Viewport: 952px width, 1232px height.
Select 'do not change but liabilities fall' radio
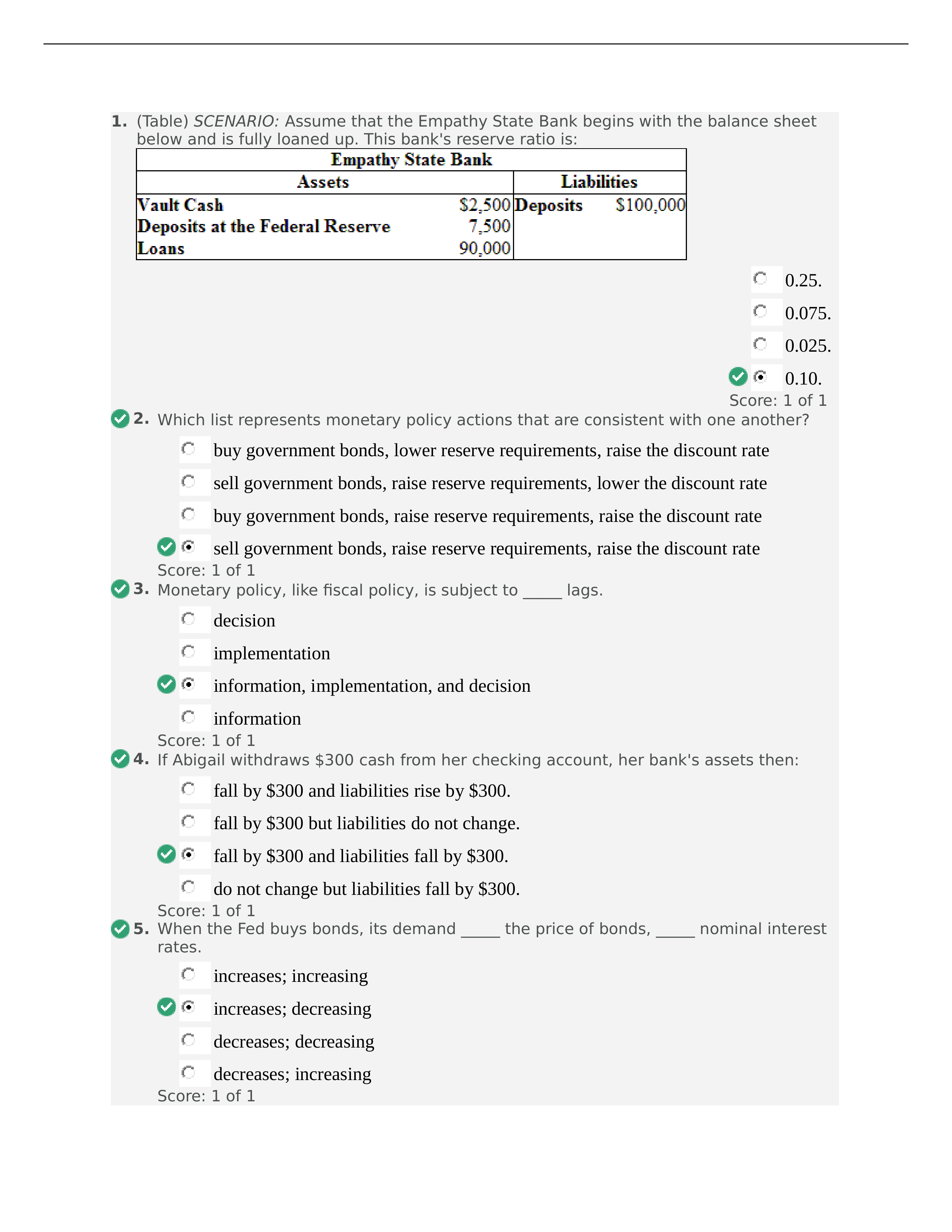point(189,887)
